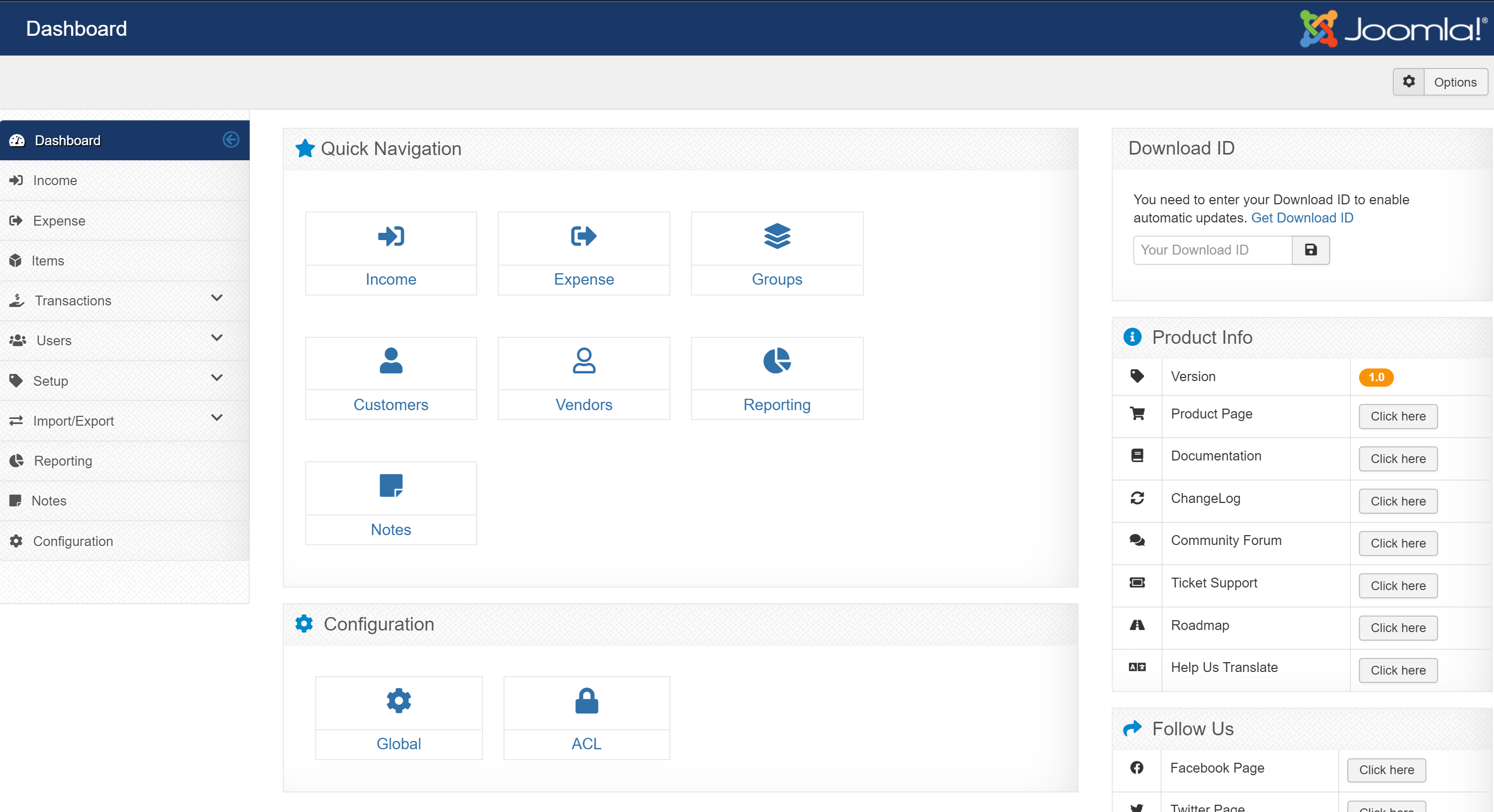The image size is (1494, 812).
Task: Click the Configuration panel gear icon
Action: (304, 624)
